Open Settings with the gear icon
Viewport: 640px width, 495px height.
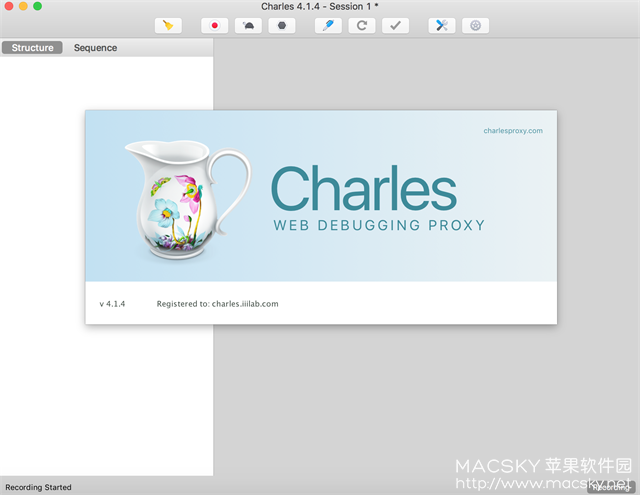475,26
